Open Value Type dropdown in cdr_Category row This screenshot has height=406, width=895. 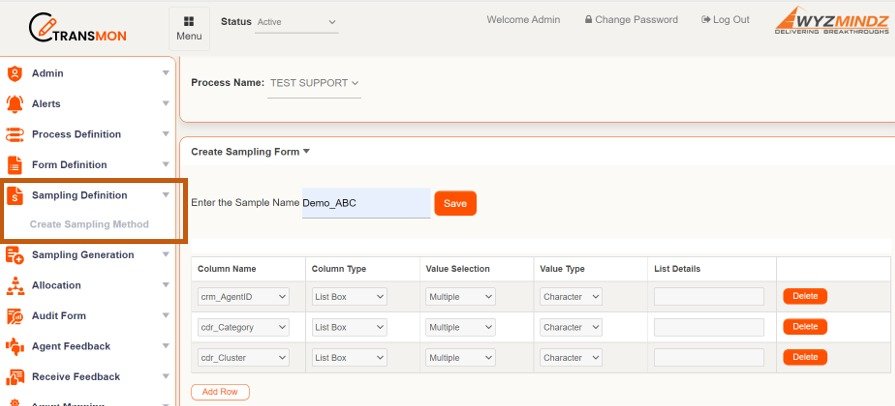[x=571, y=327]
